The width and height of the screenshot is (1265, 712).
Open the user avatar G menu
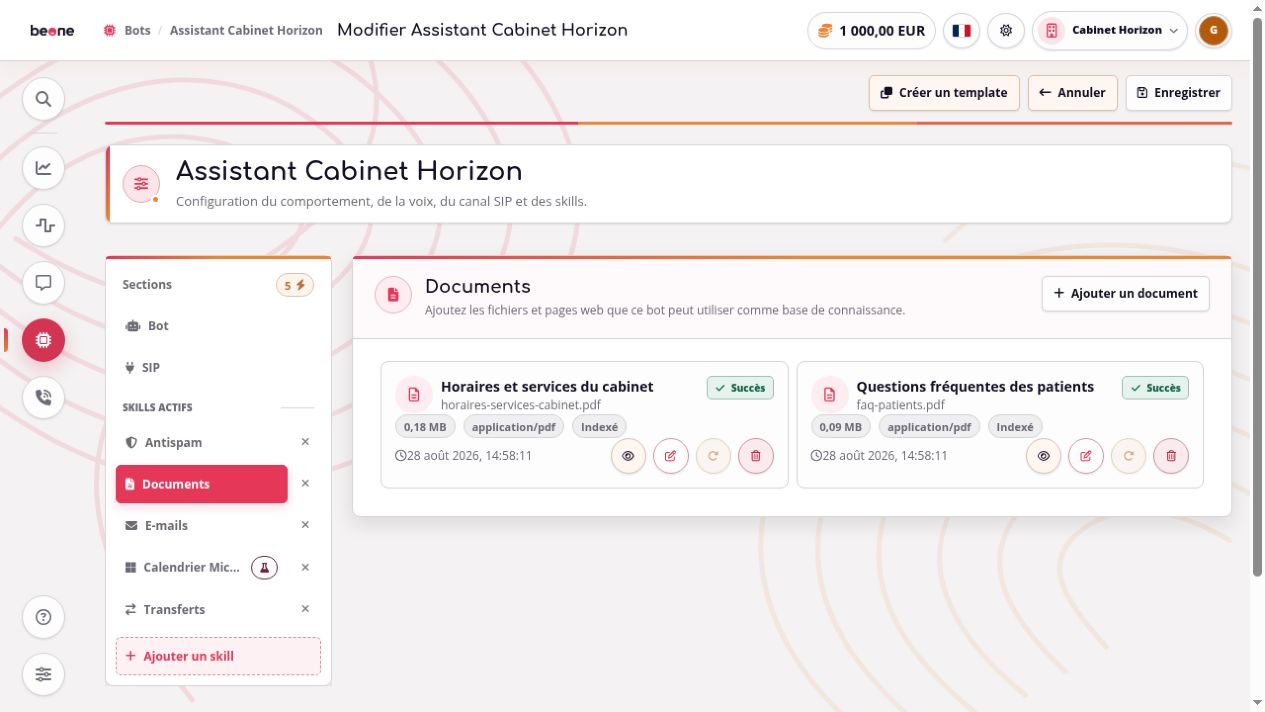(x=1213, y=30)
